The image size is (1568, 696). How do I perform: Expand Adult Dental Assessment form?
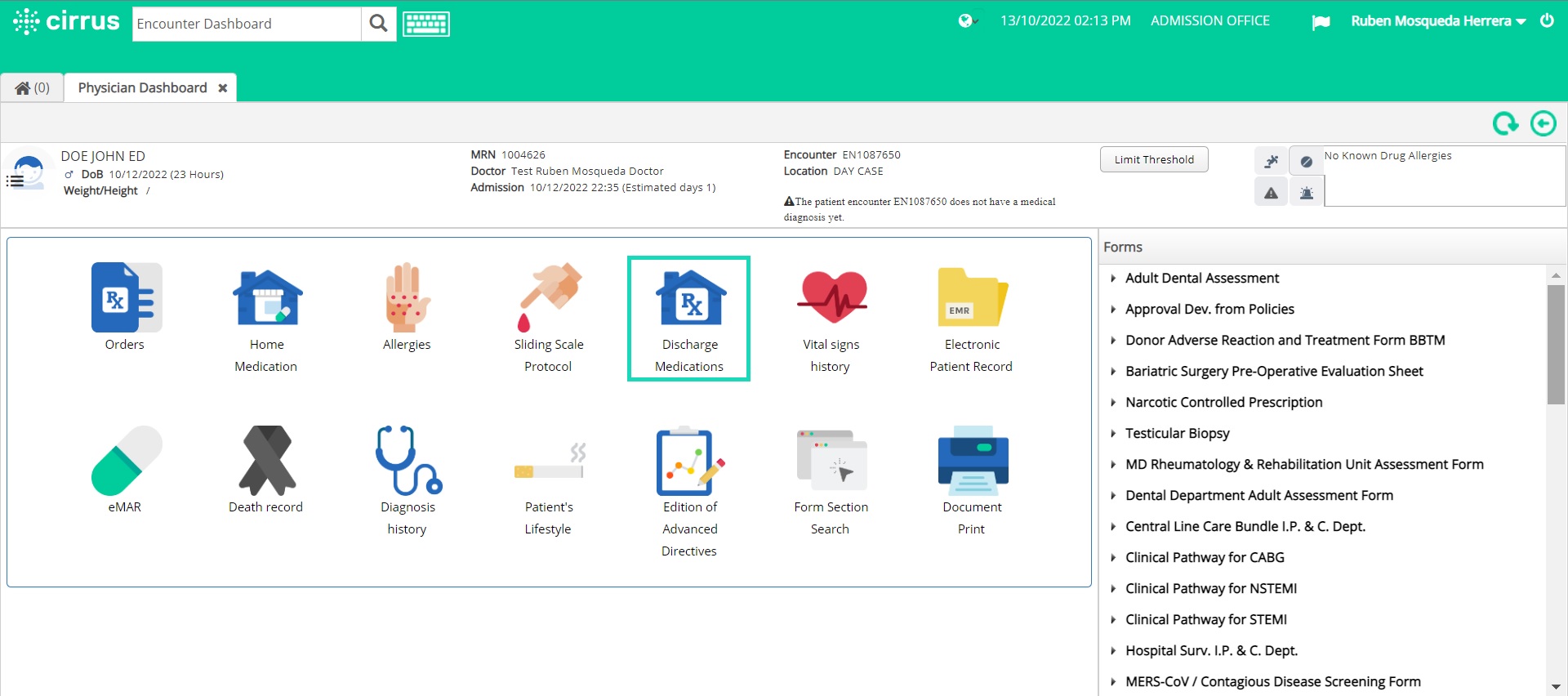tap(1201, 279)
